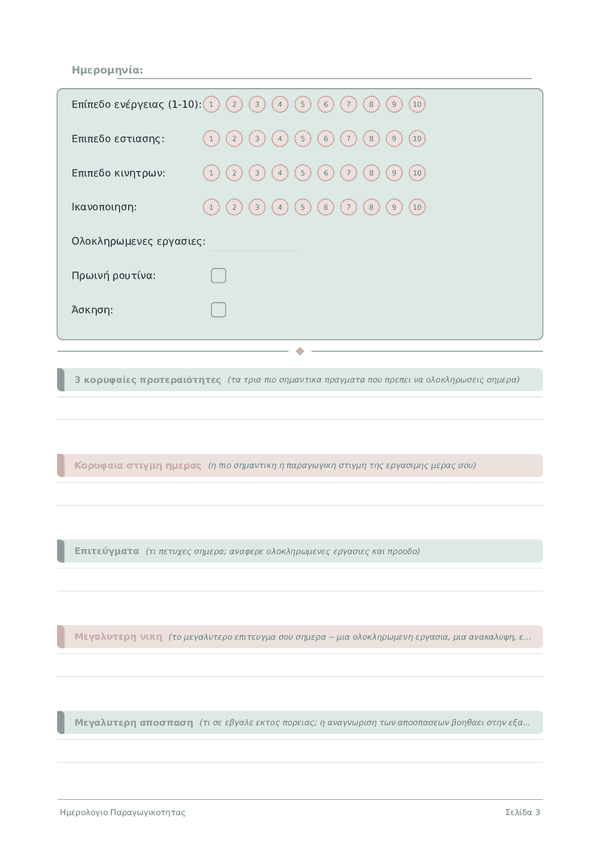Choose rating 3 for Επιπεδο εστιασης
Screen dimensions: 600x848
coord(257,139)
